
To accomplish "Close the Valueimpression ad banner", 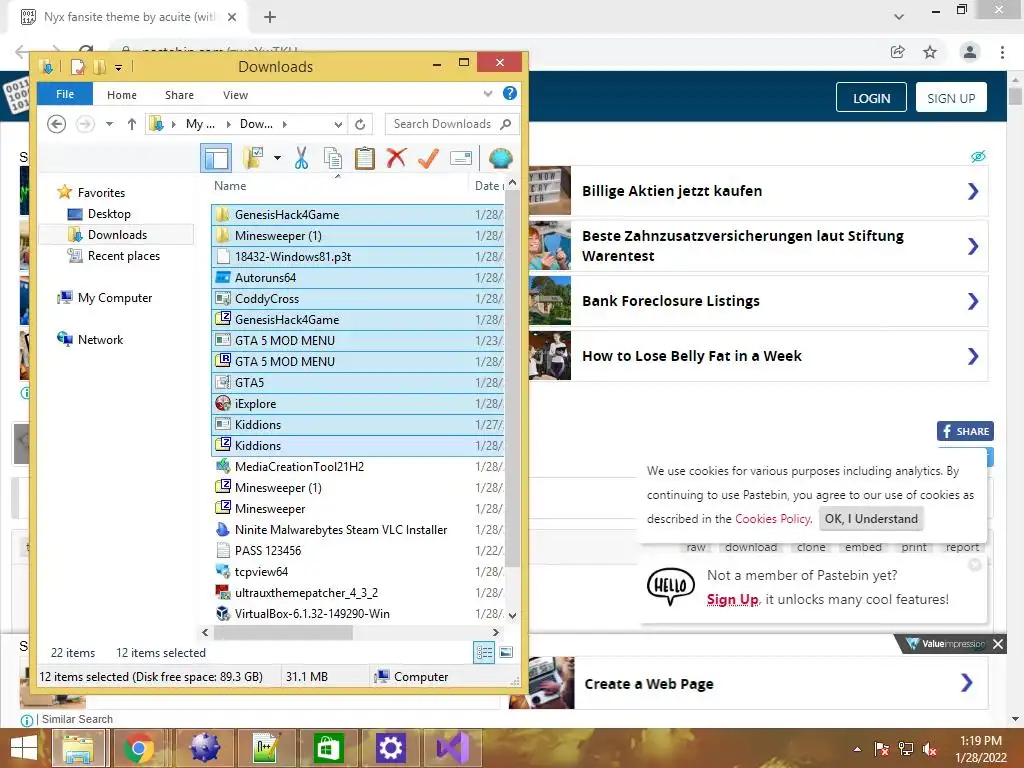I will 998,644.
